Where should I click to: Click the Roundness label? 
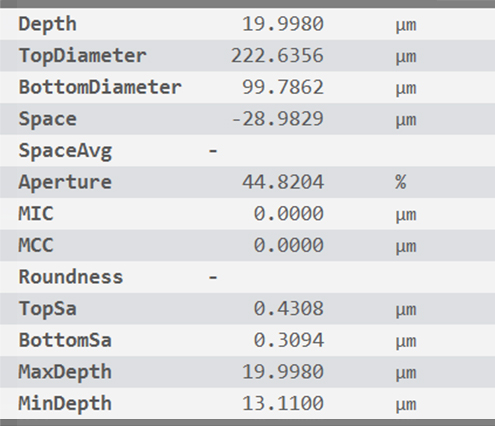pos(71,277)
